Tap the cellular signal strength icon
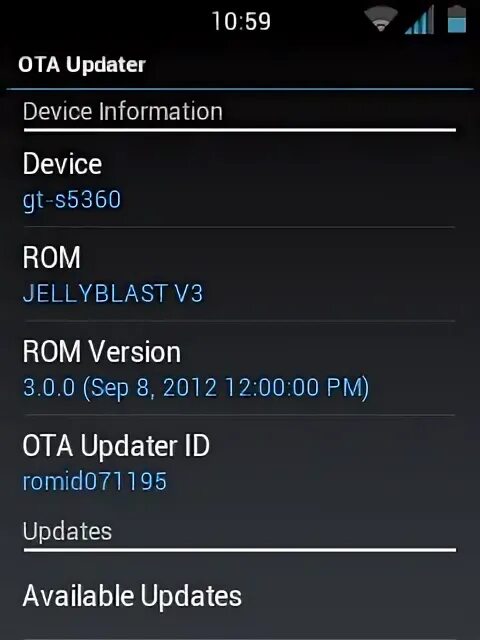The image size is (480, 640). 419,20
